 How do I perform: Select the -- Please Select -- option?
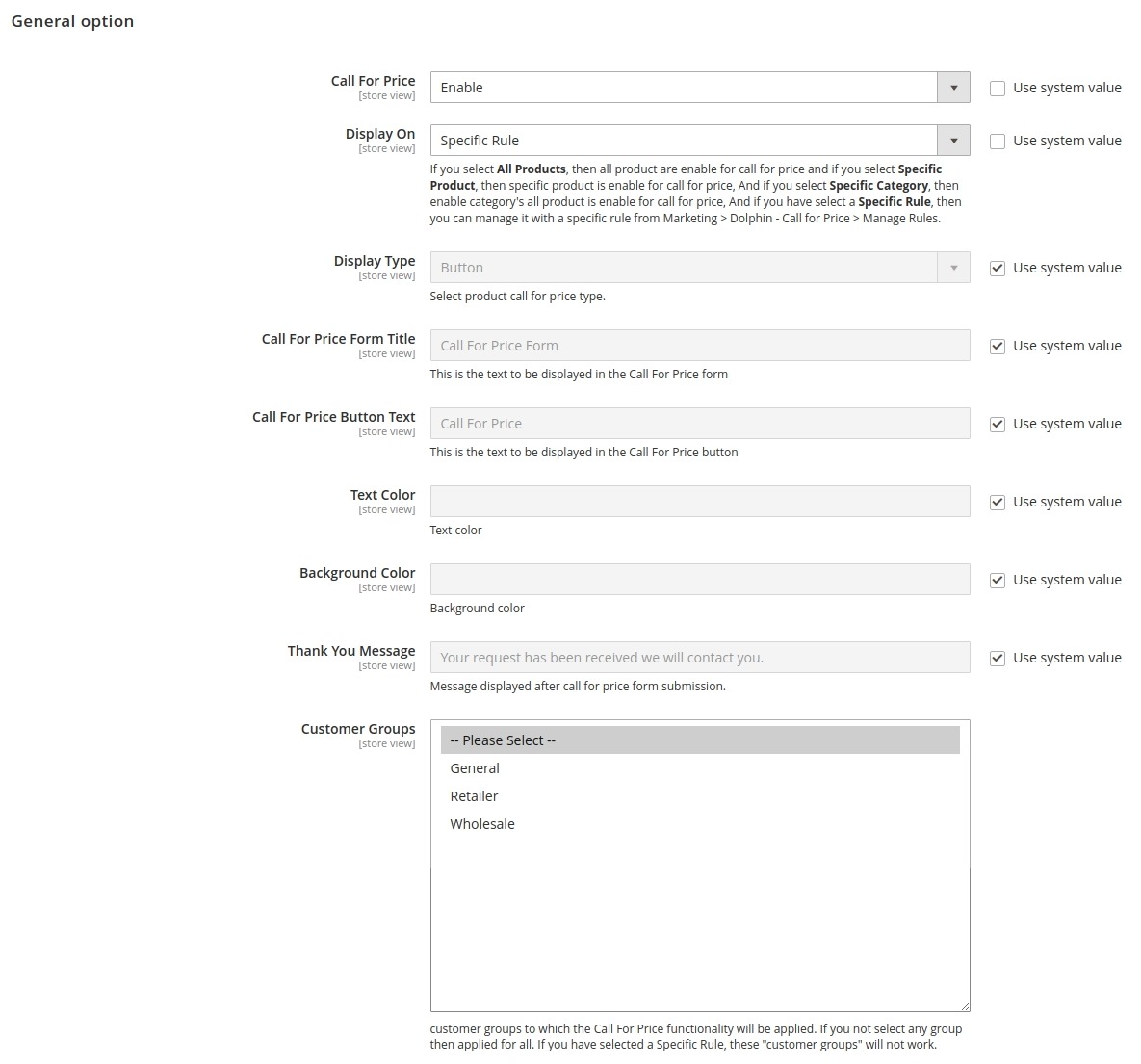point(503,740)
